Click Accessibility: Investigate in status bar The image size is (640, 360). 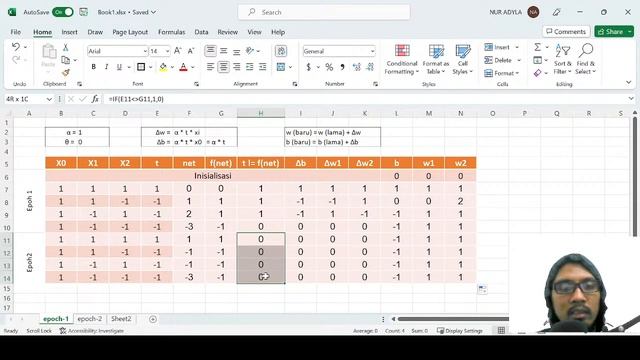point(91,331)
